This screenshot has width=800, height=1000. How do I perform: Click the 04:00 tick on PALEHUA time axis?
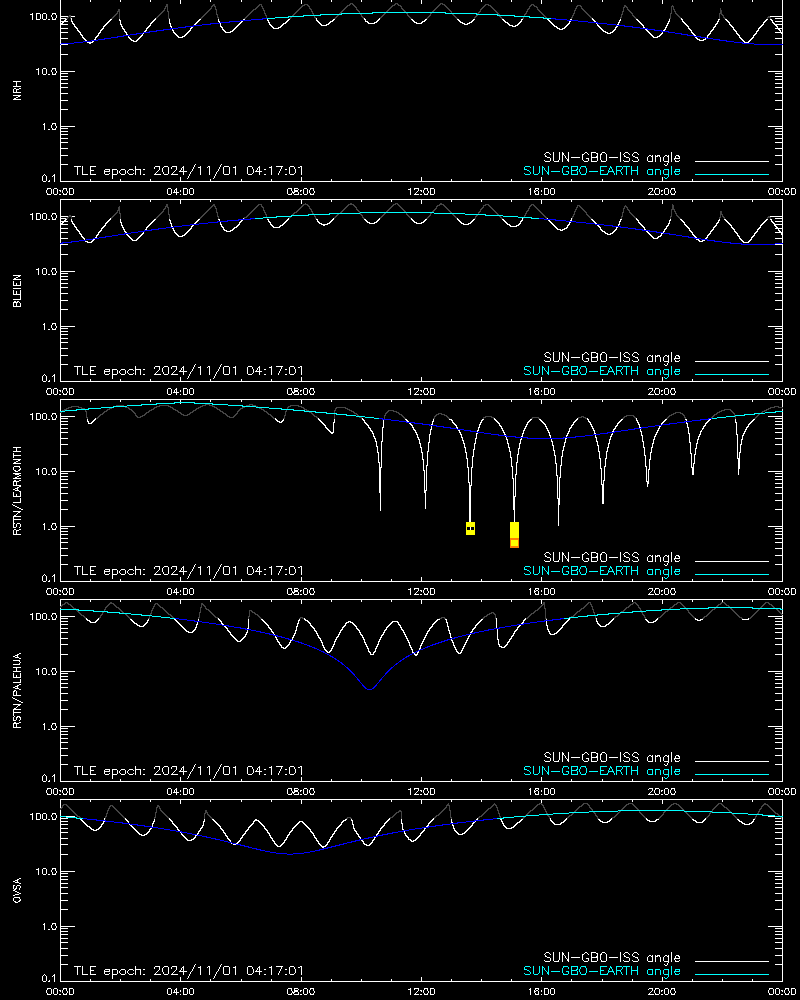click(181, 791)
